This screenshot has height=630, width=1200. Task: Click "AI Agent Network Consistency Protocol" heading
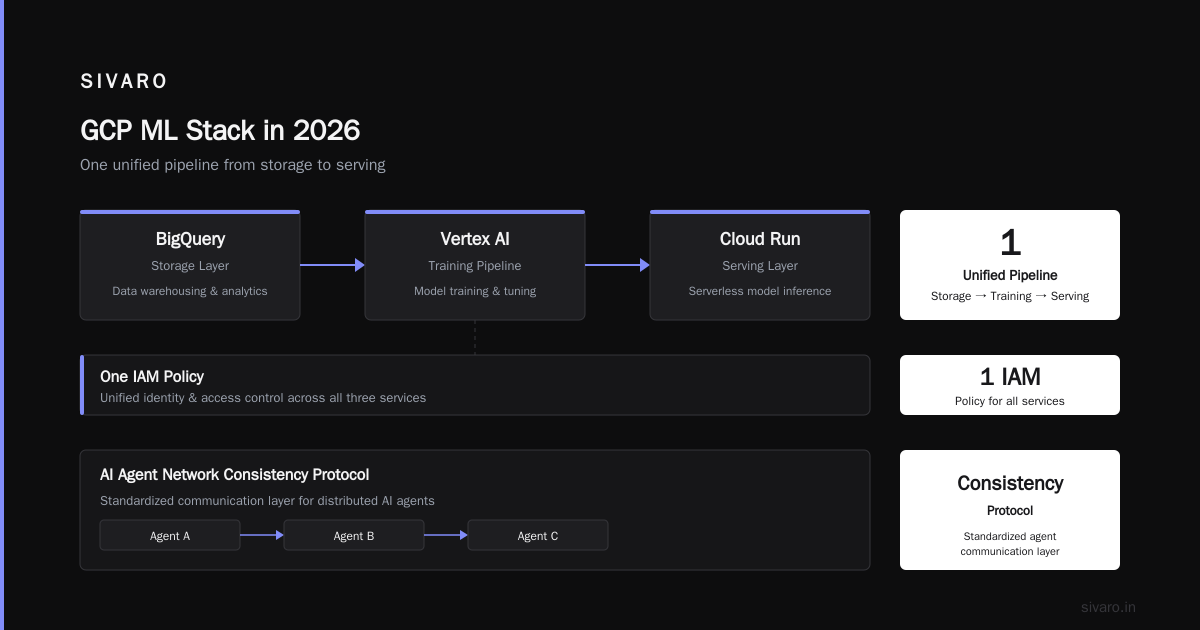(235, 475)
